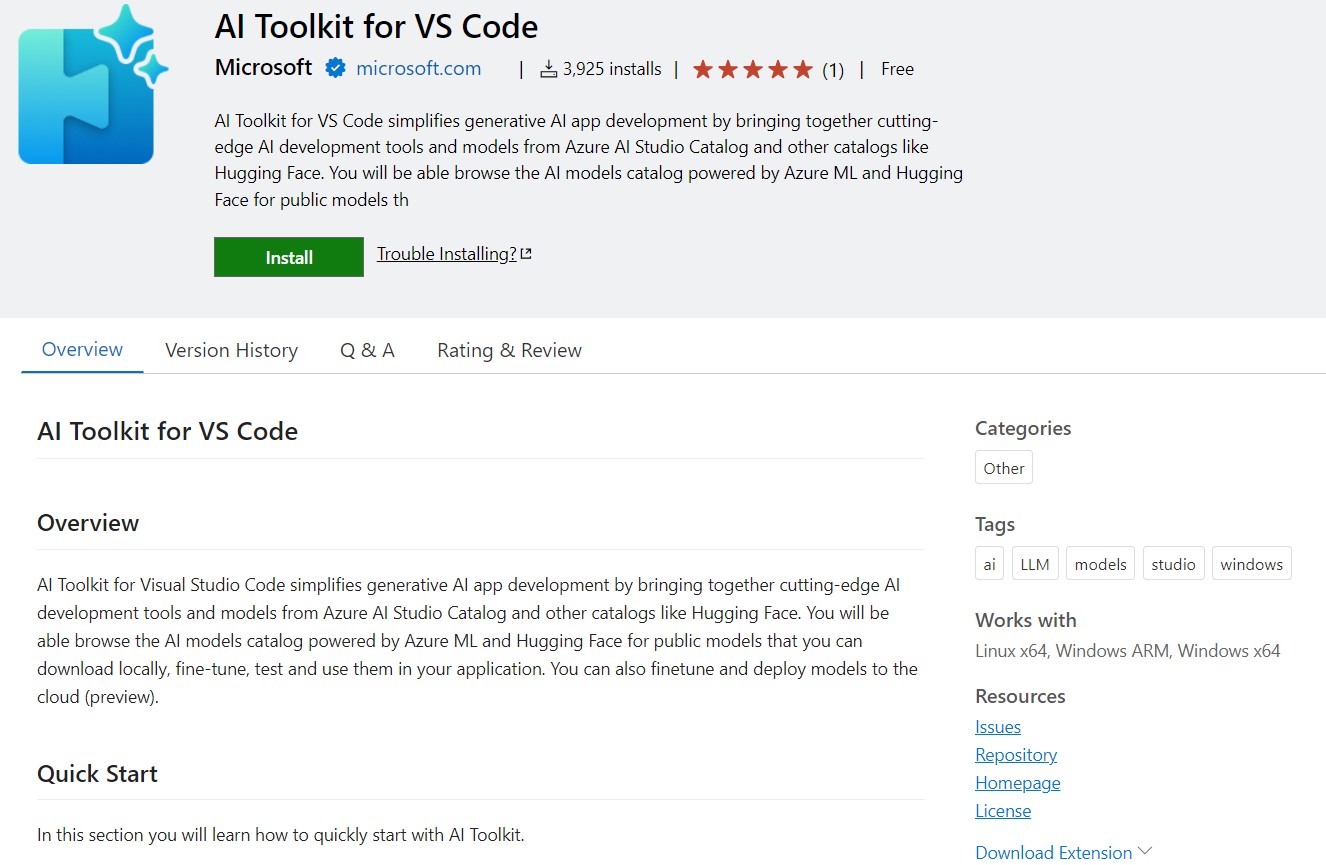This screenshot has width=1326, height=865.
Task: Click the external link icon beside Trouble Installing
Action: [x=526, y=254]
